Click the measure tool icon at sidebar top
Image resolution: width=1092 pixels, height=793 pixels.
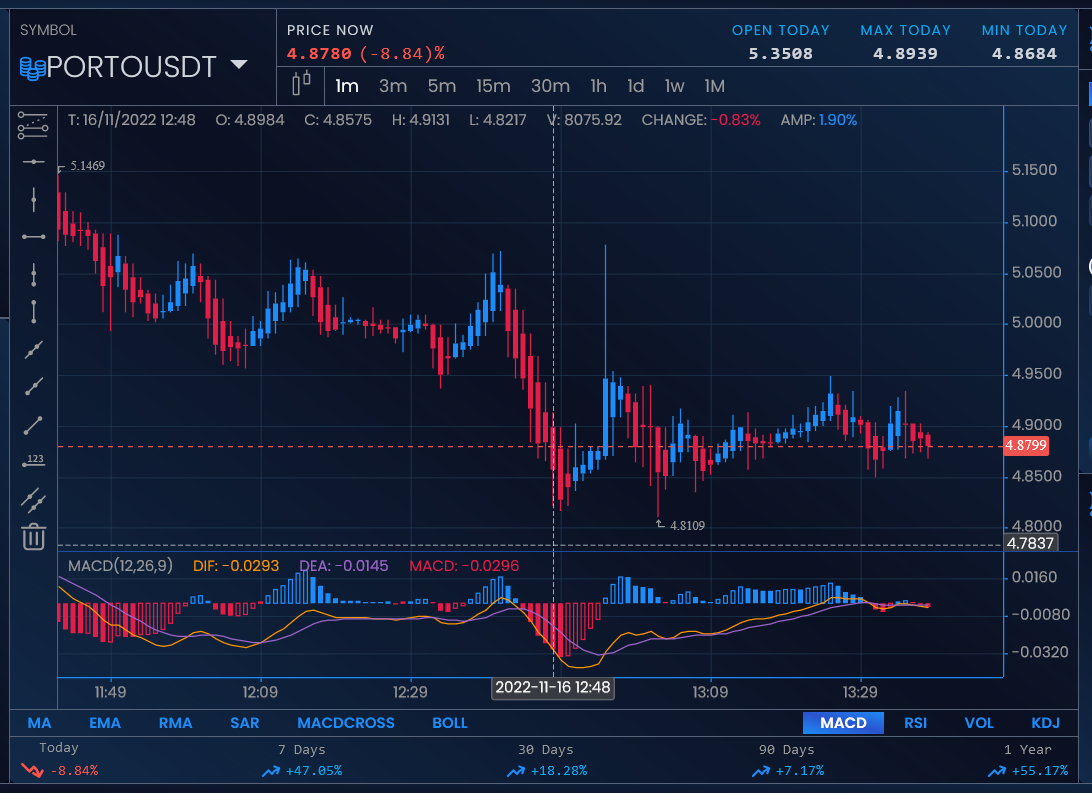(33, 127)
